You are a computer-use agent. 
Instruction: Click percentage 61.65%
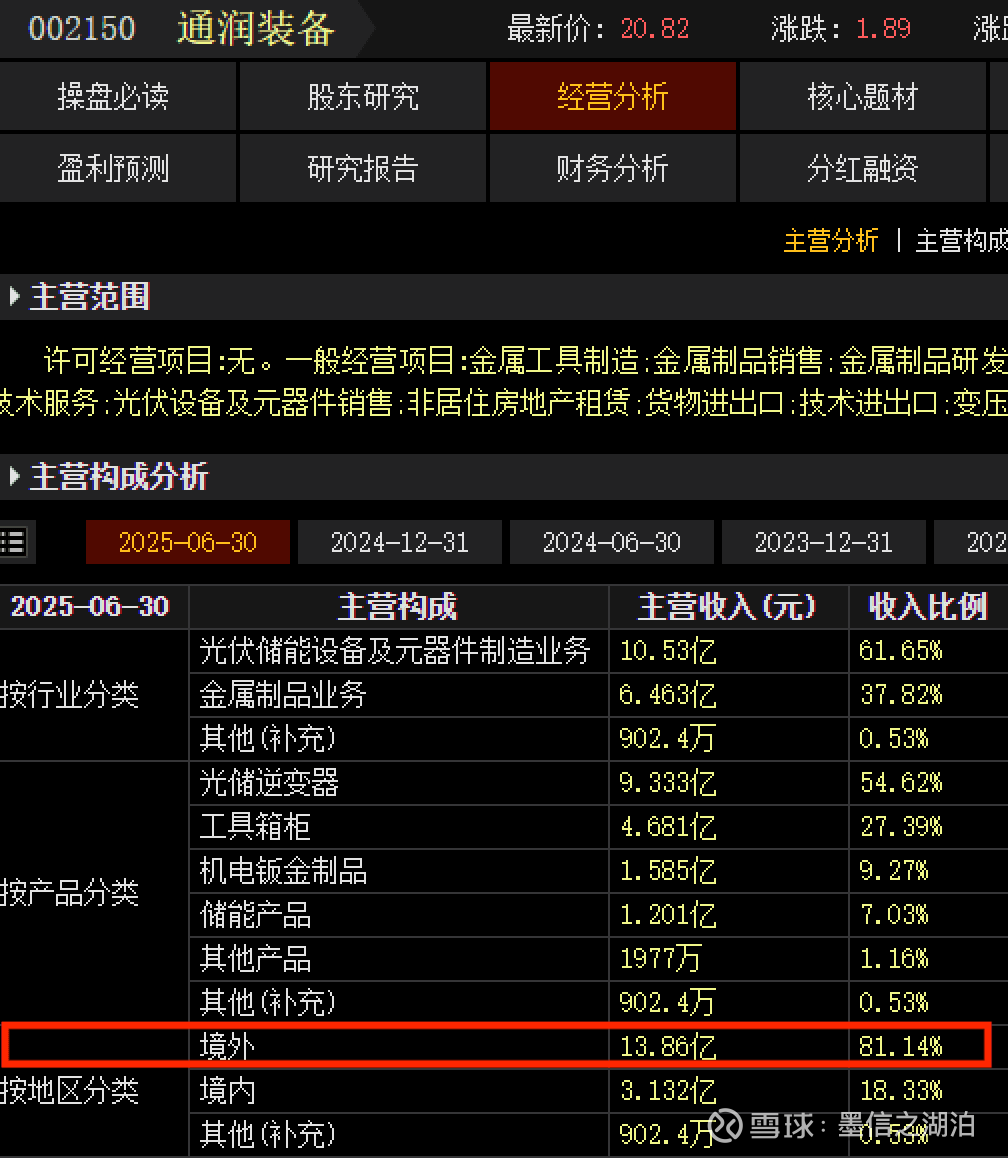(901, 651)
